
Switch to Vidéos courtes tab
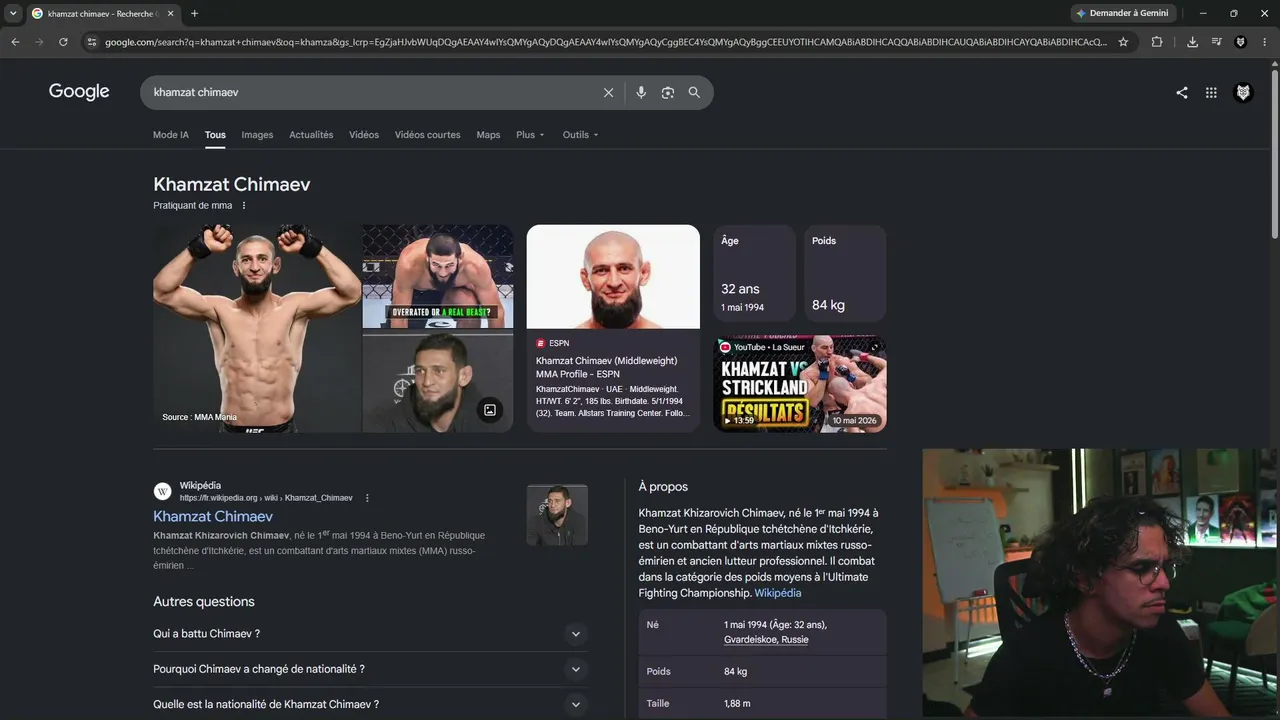click(x=428, y=135)
